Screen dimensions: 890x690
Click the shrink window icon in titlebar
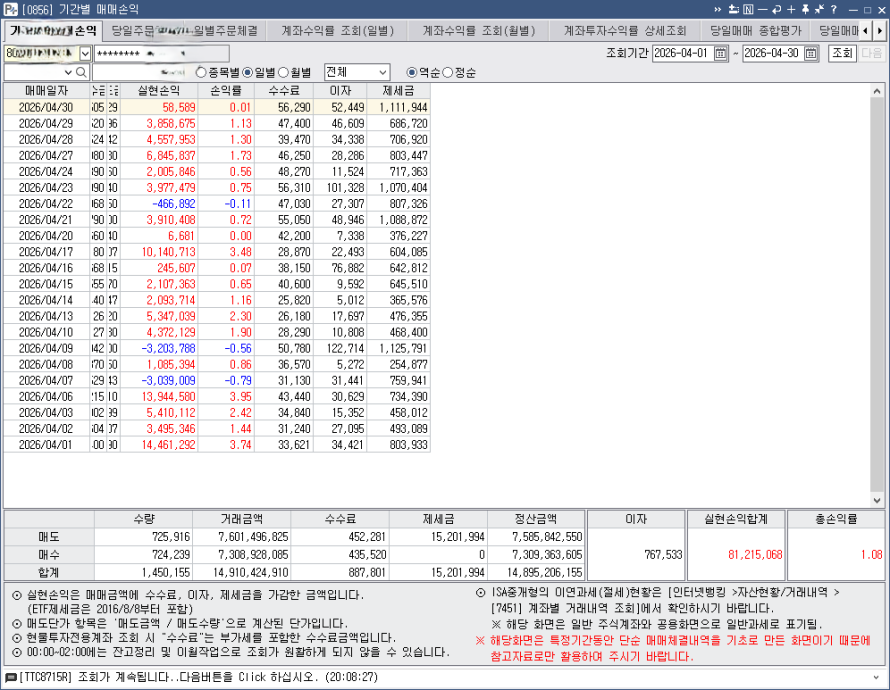[820, 9]
